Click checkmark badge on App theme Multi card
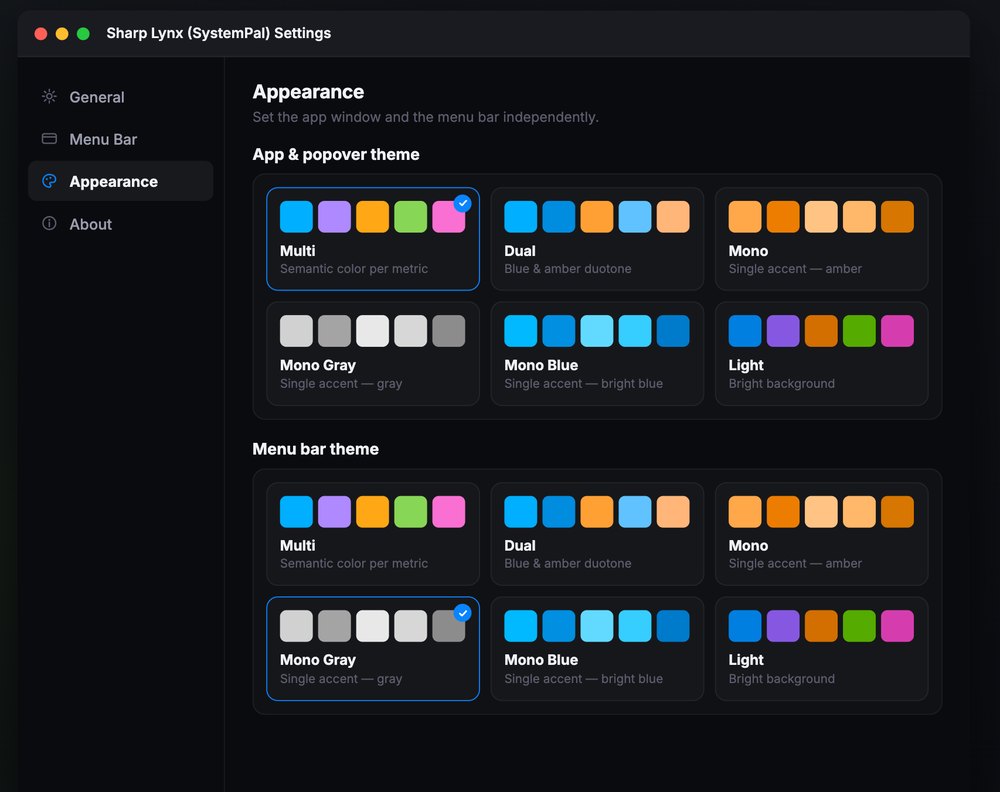1000x792 pixels. pos(462,203)
